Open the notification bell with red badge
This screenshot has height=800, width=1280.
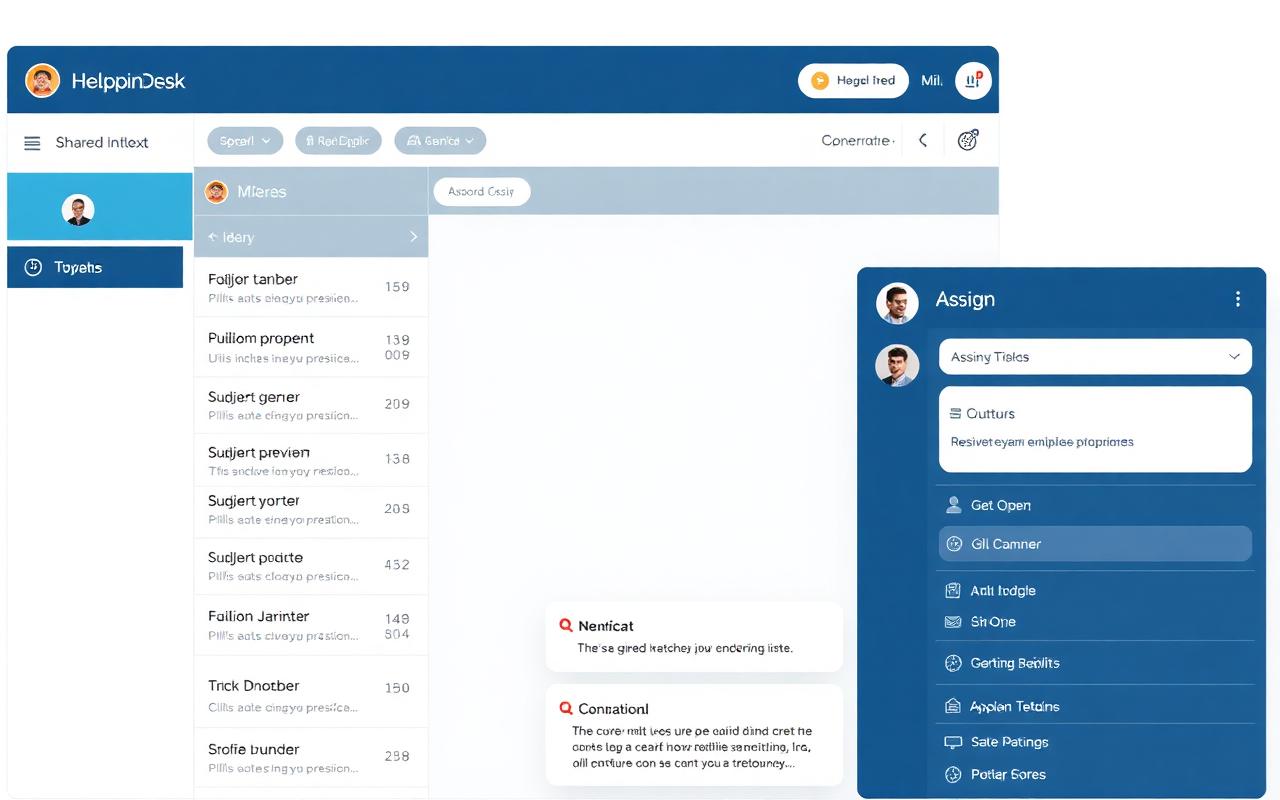973,80
